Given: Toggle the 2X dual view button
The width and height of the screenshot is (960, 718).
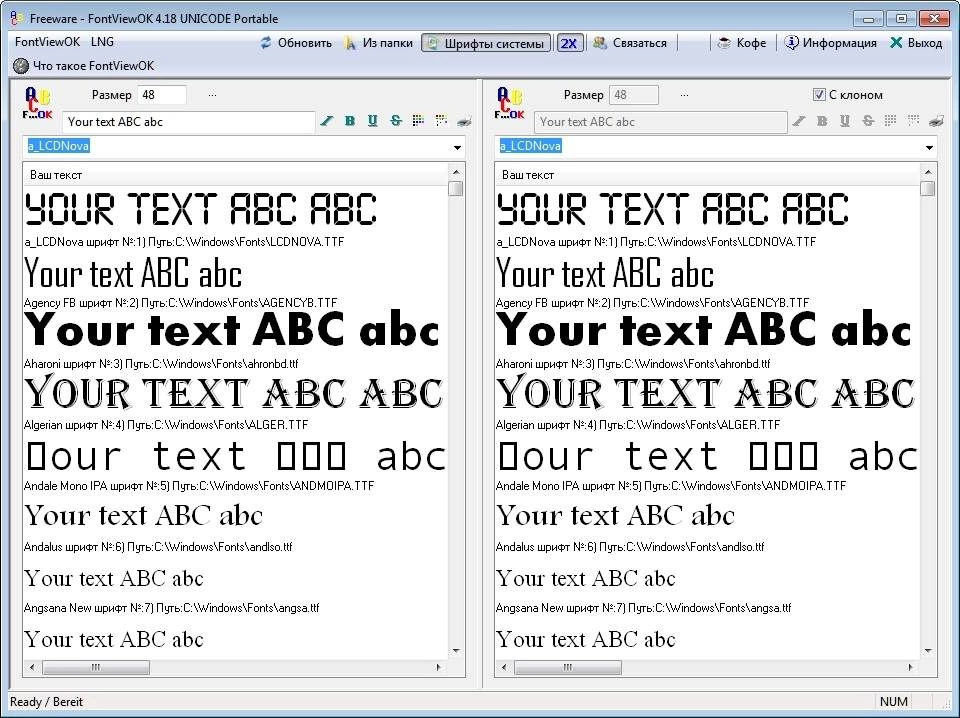Looking at the screenshot, I should [x=569, y=43].
